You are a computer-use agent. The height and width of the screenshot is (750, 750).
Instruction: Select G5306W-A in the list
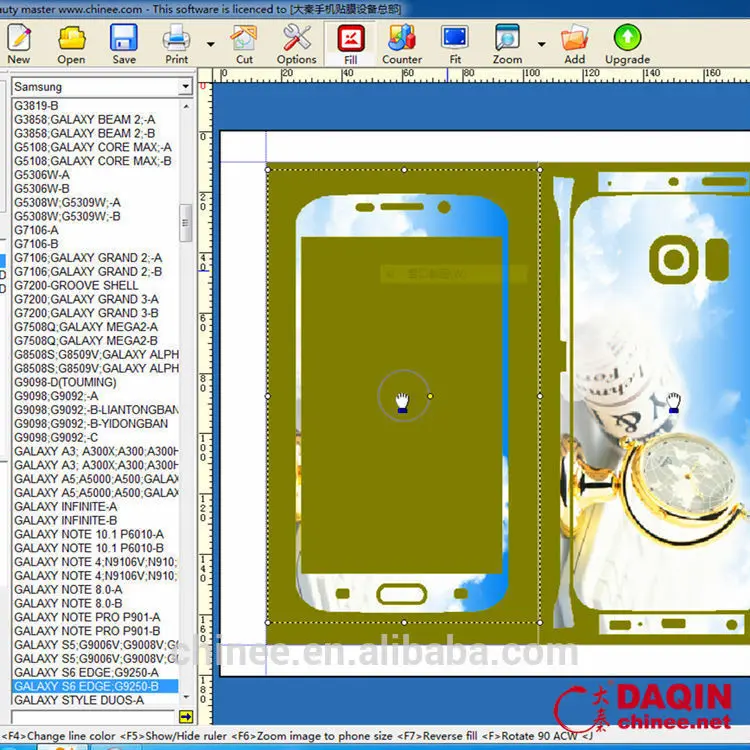click(42, 175)
